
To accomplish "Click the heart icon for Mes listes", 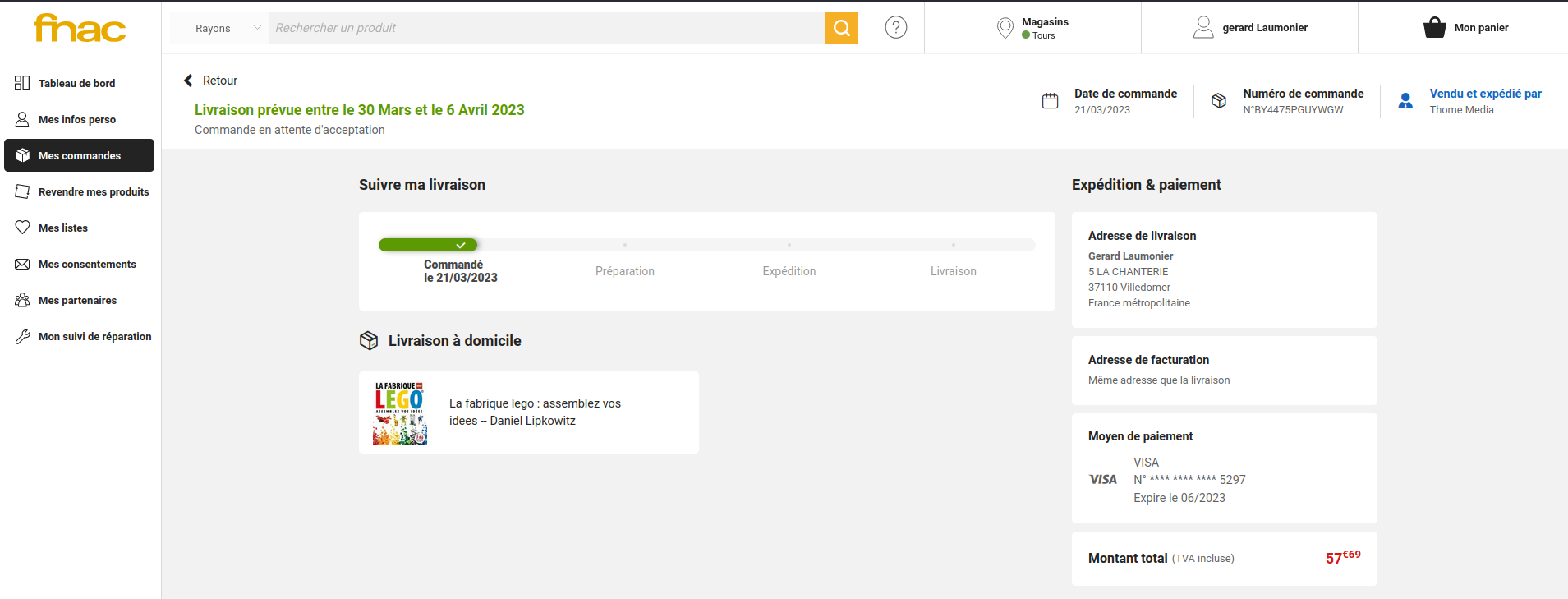I will 22,228.
